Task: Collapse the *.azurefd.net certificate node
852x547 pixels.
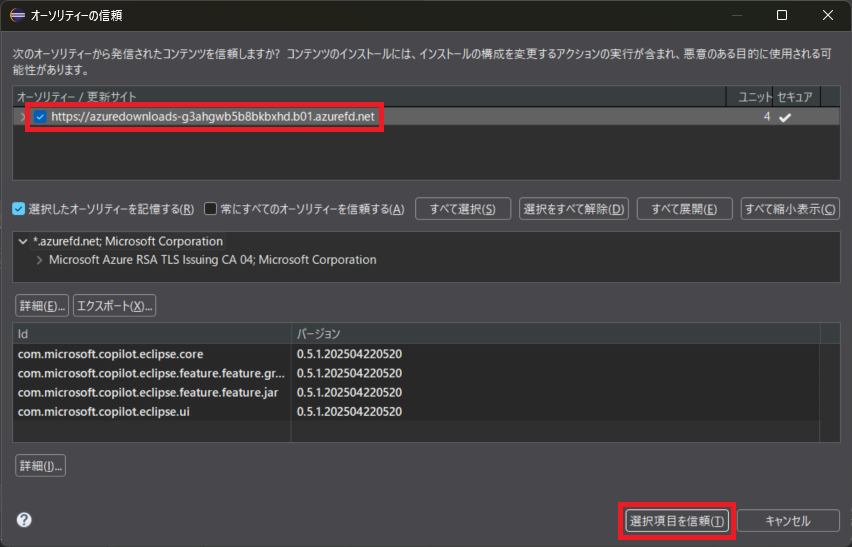Action: [x=23, y=242]
